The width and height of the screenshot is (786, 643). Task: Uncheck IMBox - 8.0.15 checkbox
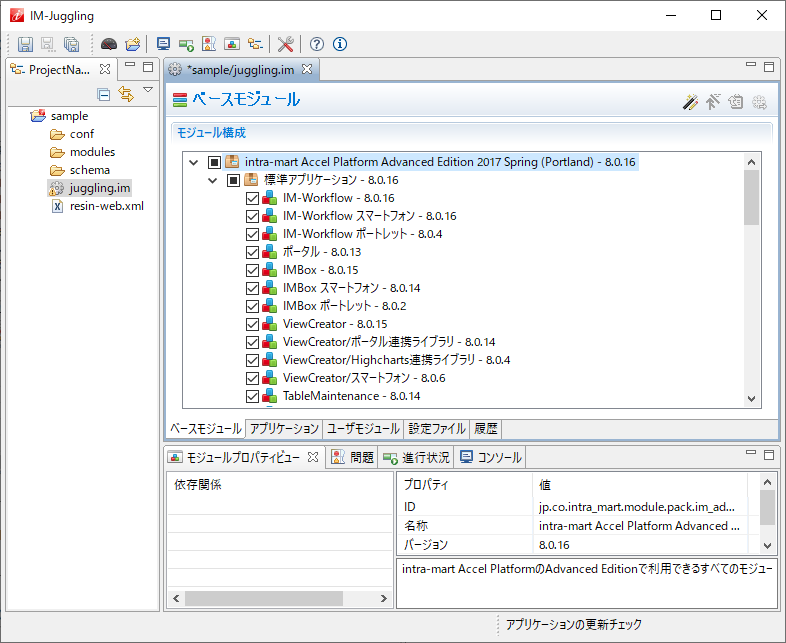click(x=252, y=270)
